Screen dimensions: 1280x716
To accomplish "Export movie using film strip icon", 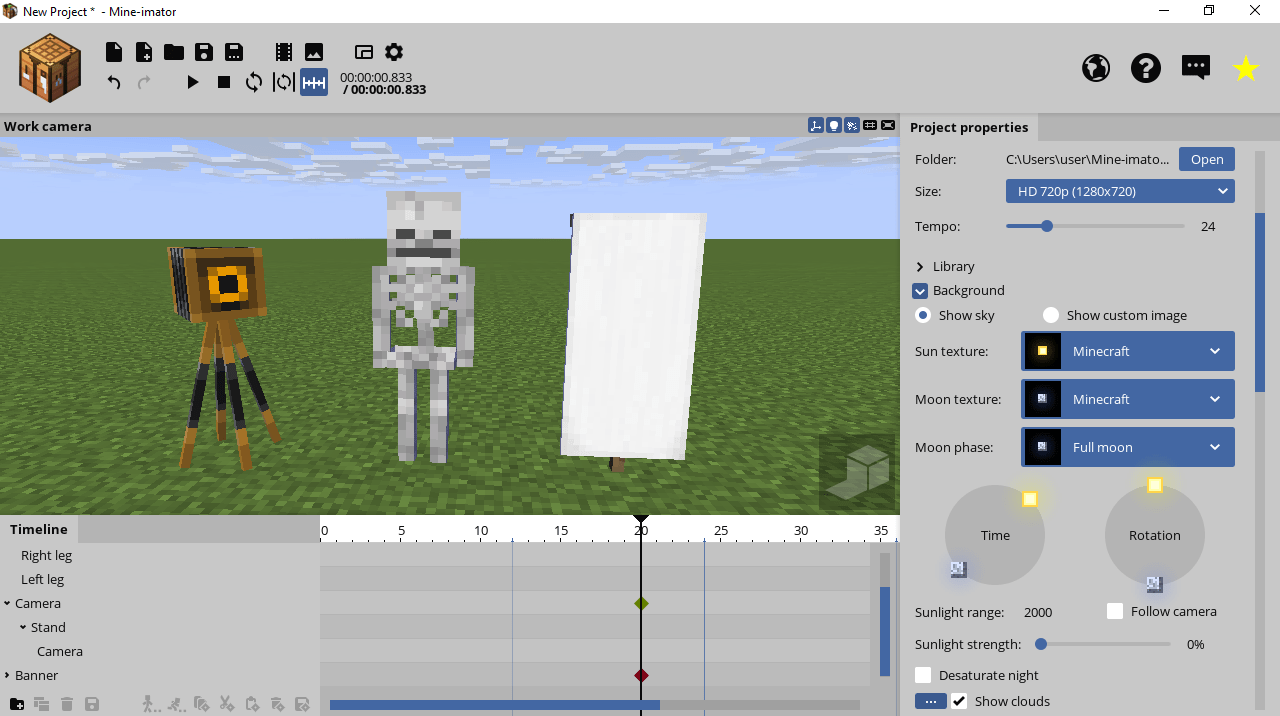I will [x=284, y=52].
